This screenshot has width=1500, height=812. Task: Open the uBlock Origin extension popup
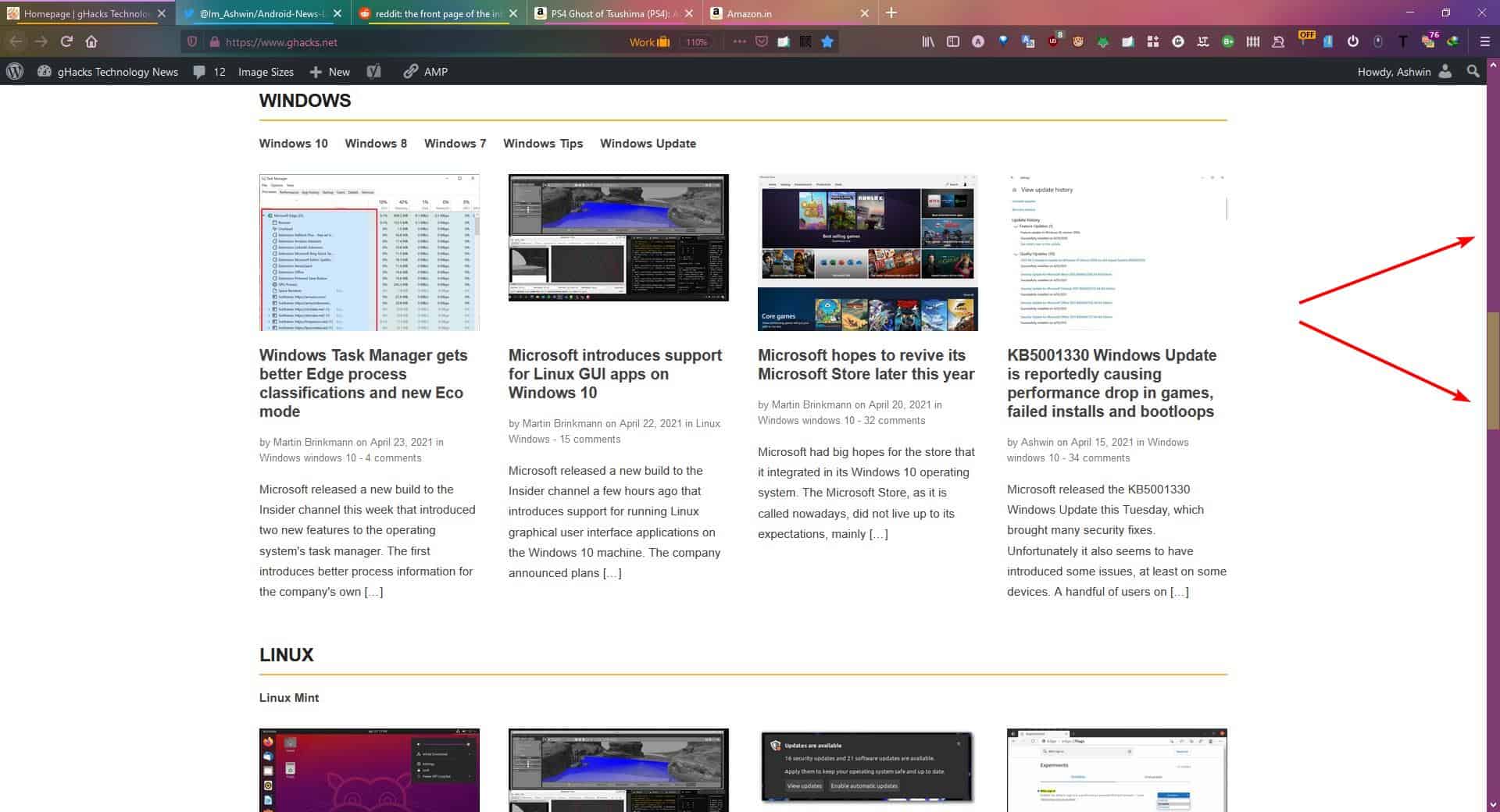[1053, 41]
